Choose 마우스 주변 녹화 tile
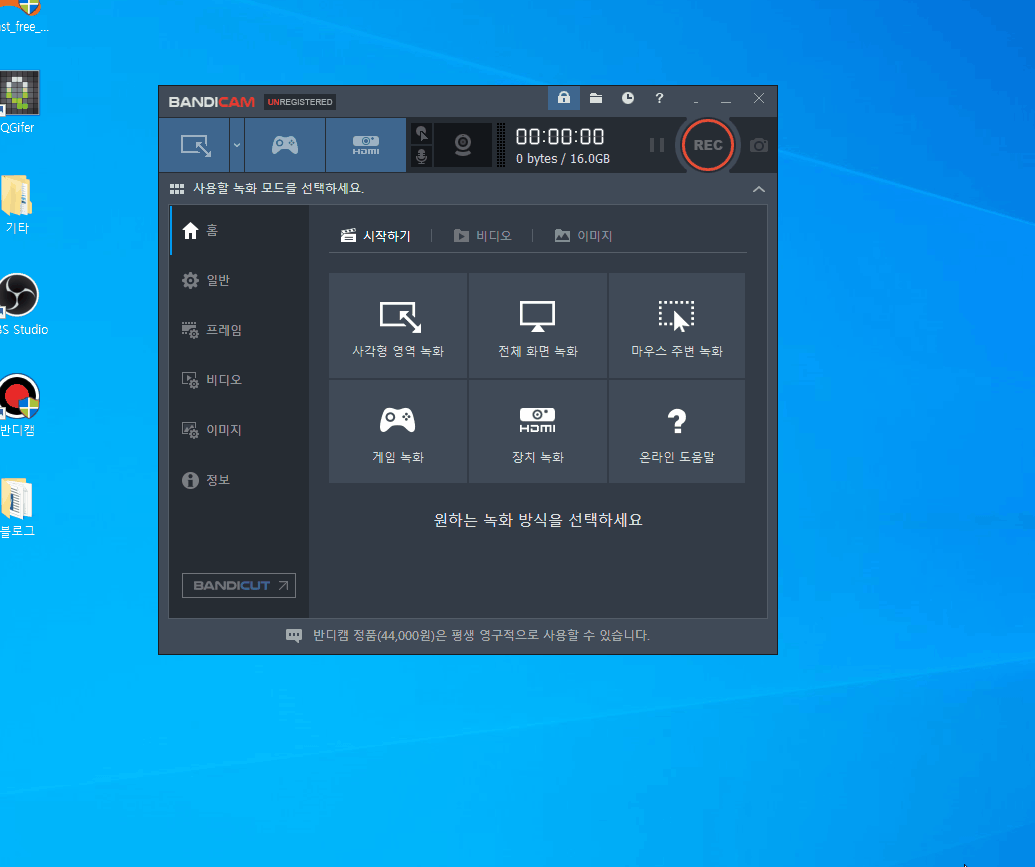The width and height of the screenshot is (1035, 867). tap(677, 326)
